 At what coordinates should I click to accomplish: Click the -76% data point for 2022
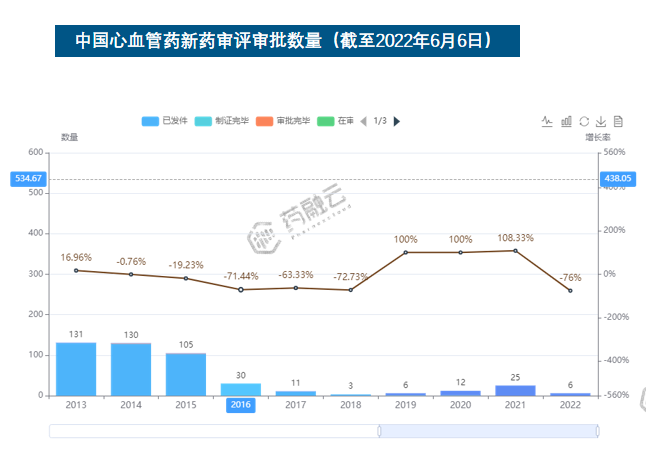point(570,291)
